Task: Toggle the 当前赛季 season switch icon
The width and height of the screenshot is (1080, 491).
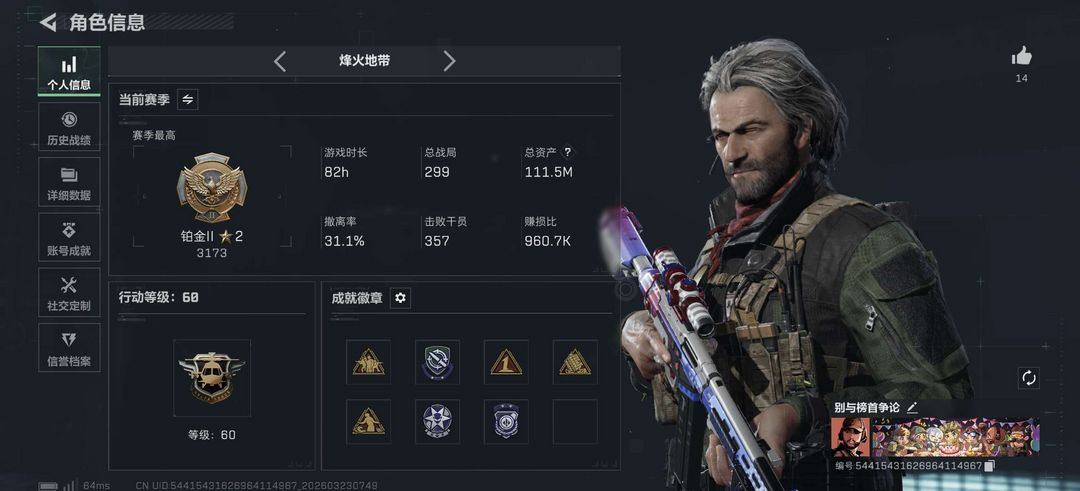Action: [x=187, y=99]
